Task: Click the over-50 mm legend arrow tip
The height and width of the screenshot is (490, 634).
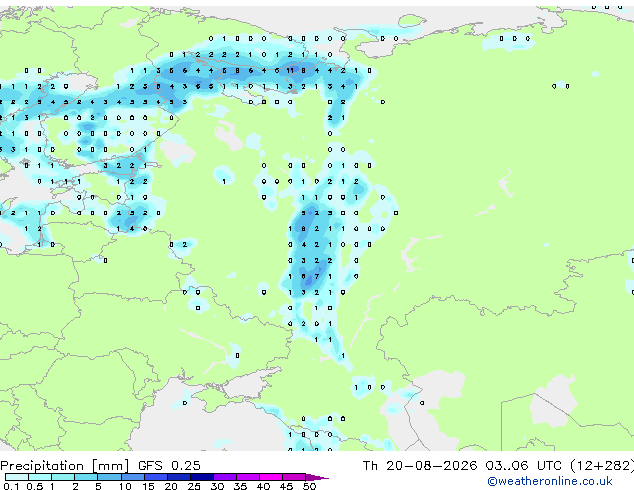Action: (319, 477)
